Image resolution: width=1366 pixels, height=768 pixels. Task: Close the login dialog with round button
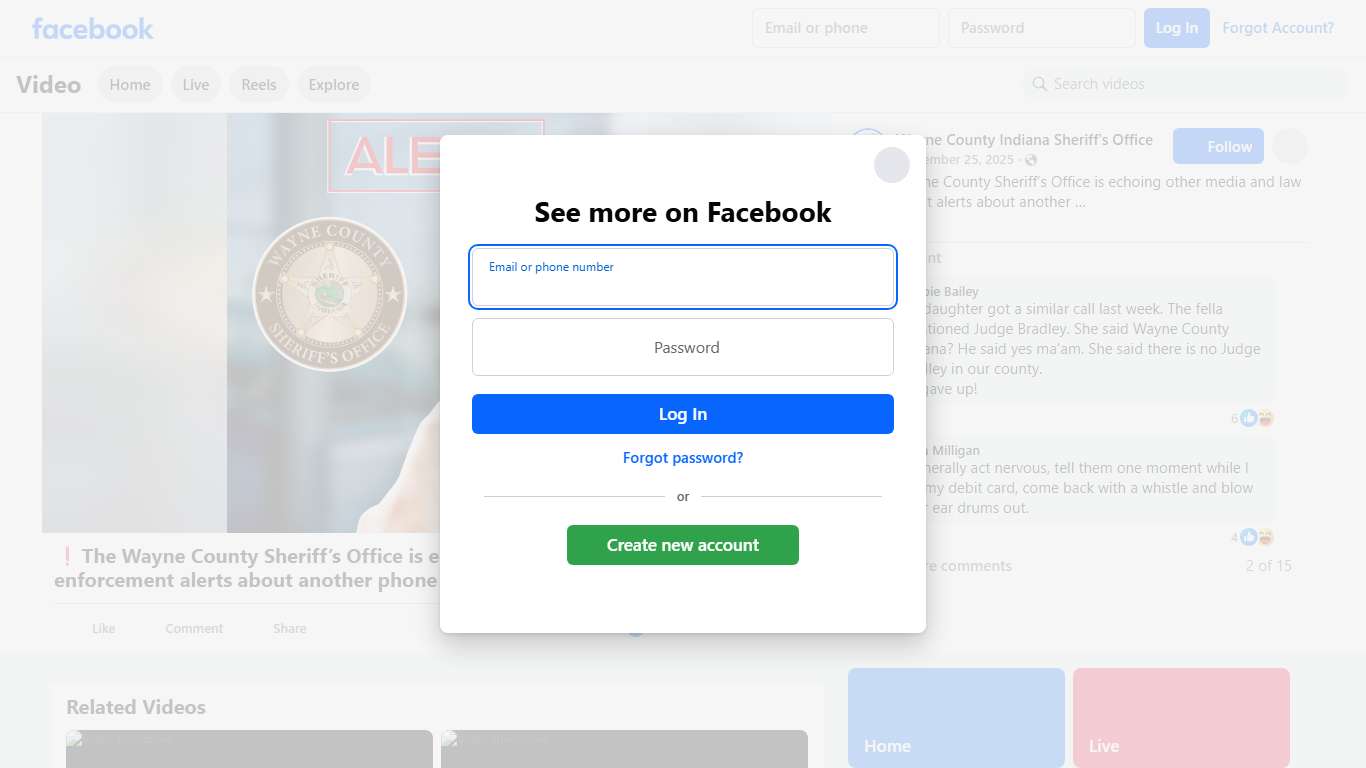pos(891,165)
